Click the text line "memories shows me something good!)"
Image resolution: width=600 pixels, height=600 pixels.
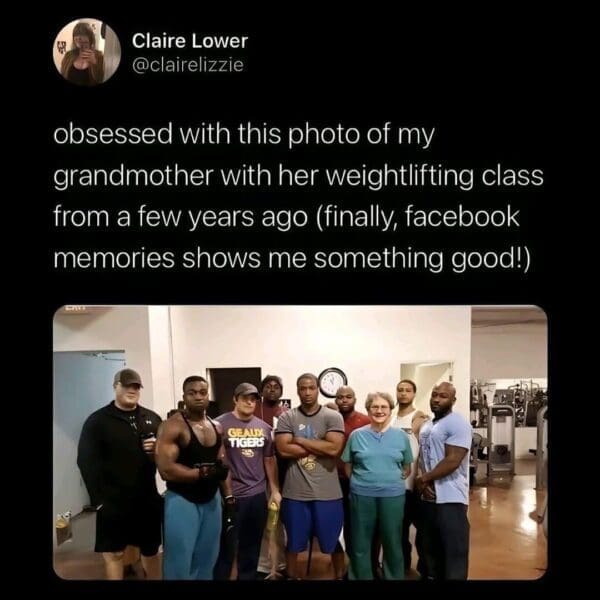tap(292, 258)
